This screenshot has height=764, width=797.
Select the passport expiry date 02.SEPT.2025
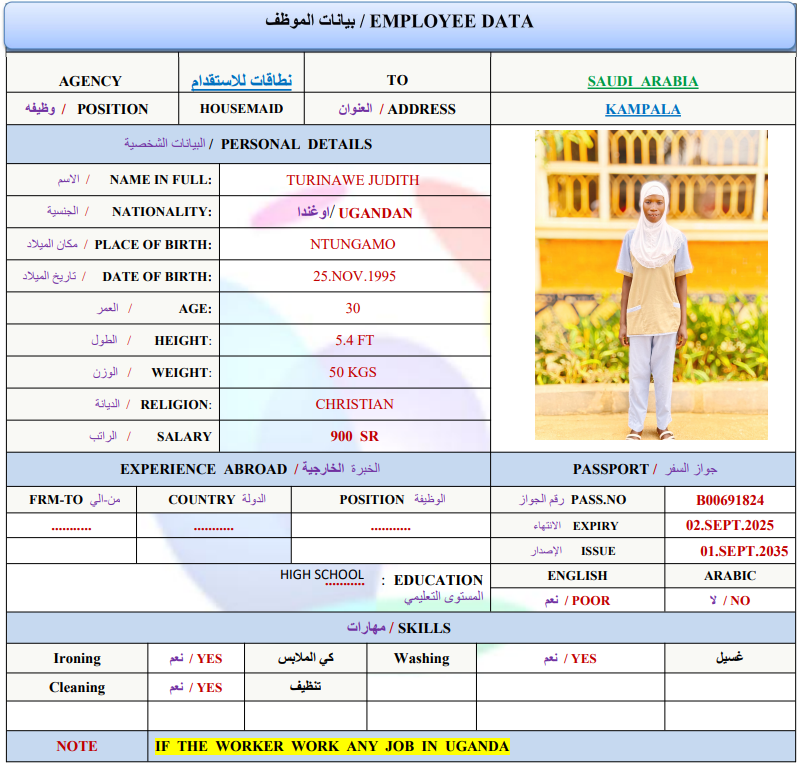coord(729,525)
